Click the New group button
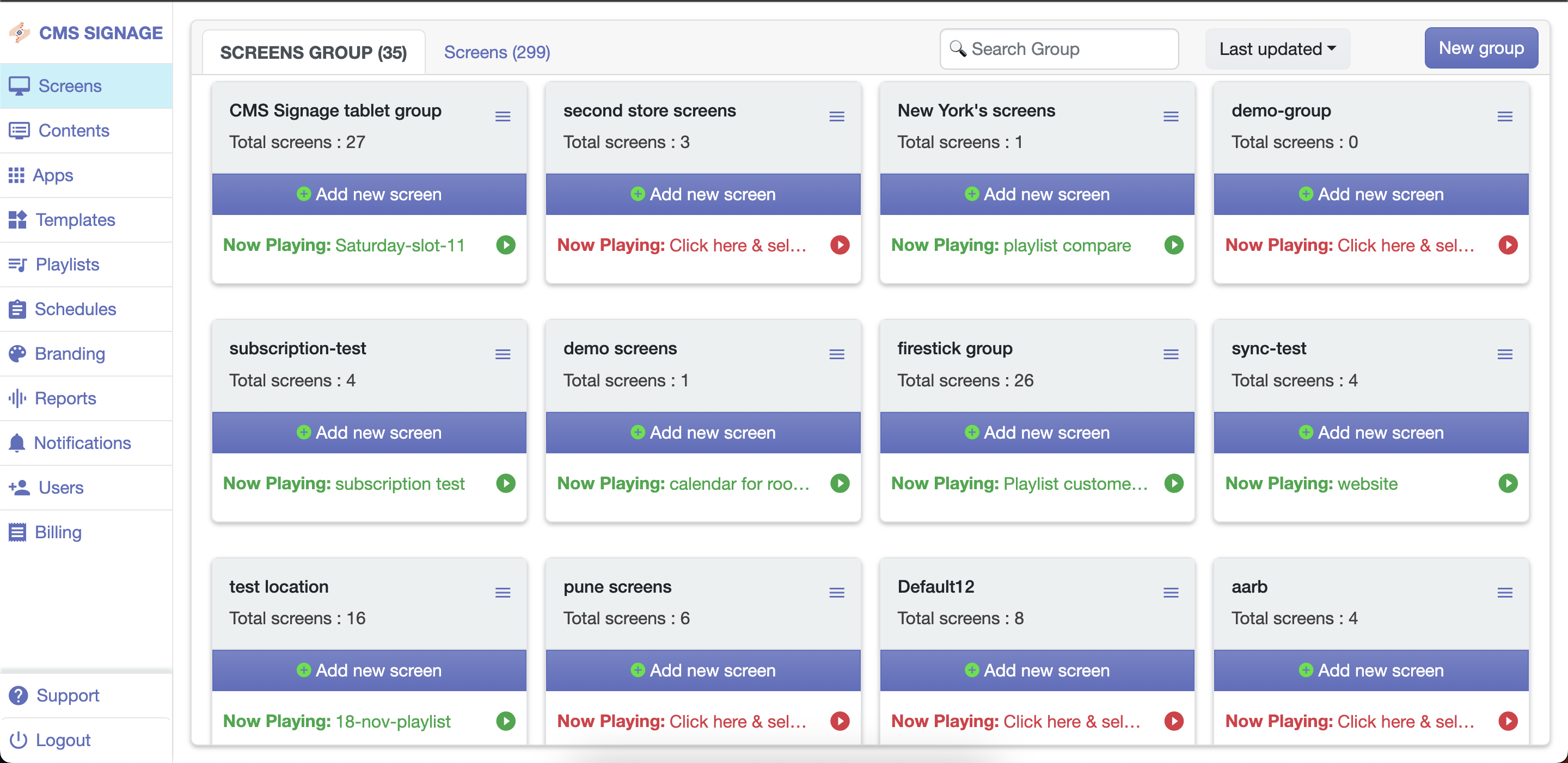 (x=1480, y=48)
